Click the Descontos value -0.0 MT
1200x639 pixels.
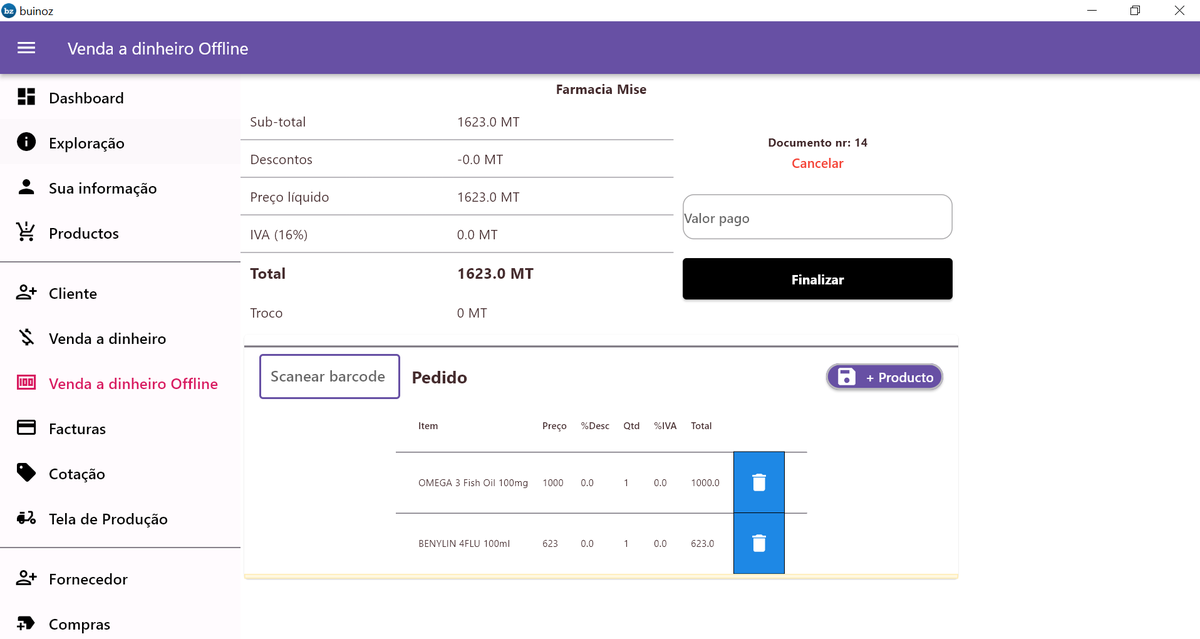click(480, 160)
